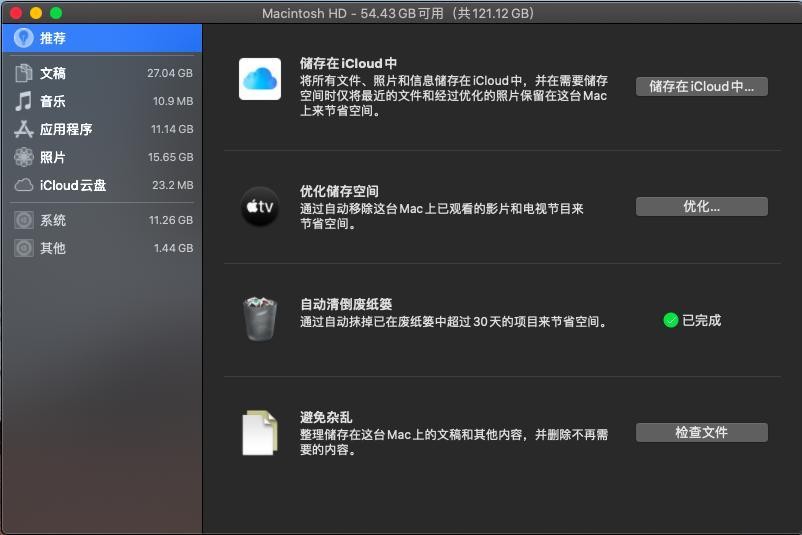Click the 1.44 GB other size

coord(173,248)
